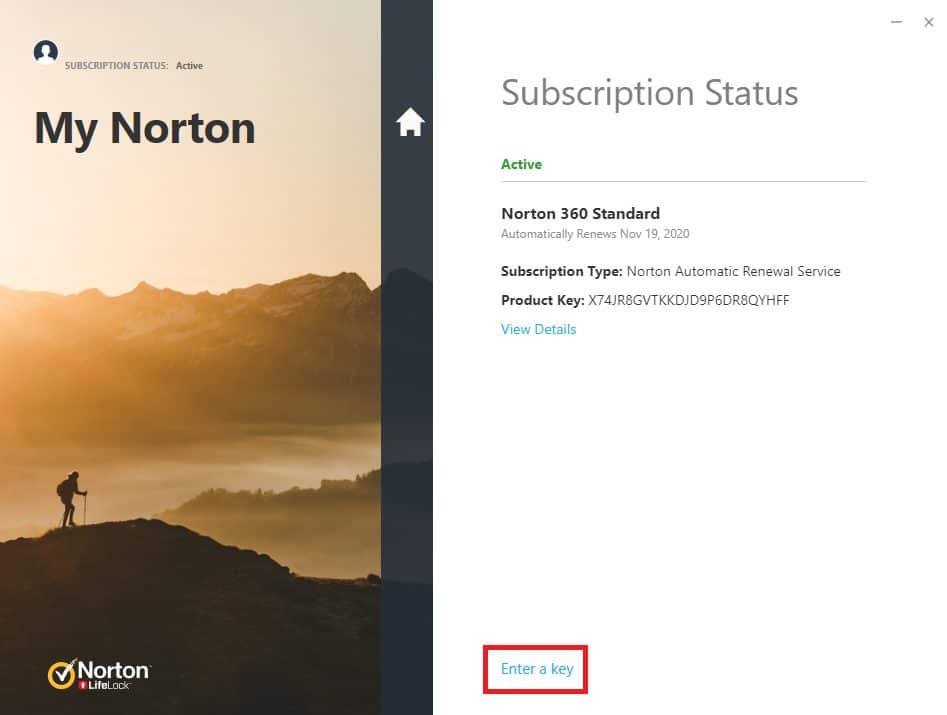Open the View Details link
Image resolution: width=947 pixels, height=715 pixels.
538,329
